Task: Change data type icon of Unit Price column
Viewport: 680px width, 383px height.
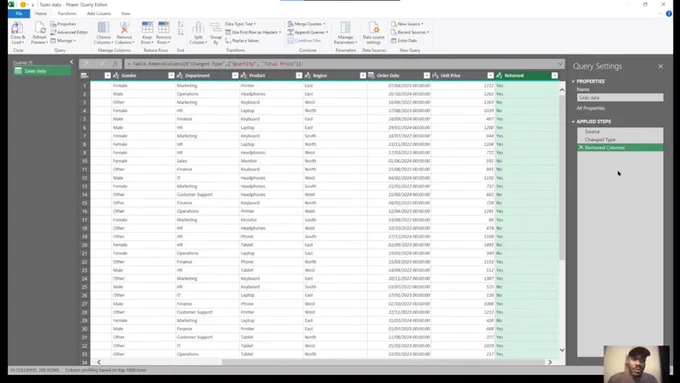Action: click(435, 75)
